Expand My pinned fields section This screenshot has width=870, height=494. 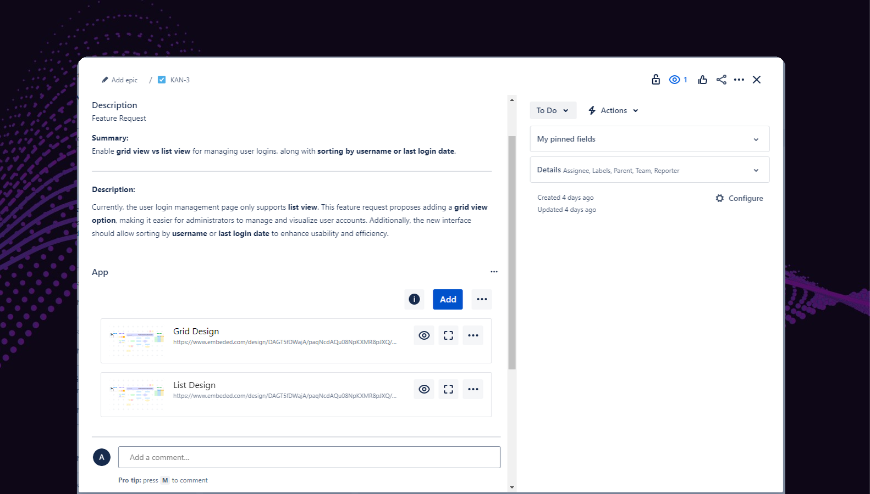click(649, 139)
